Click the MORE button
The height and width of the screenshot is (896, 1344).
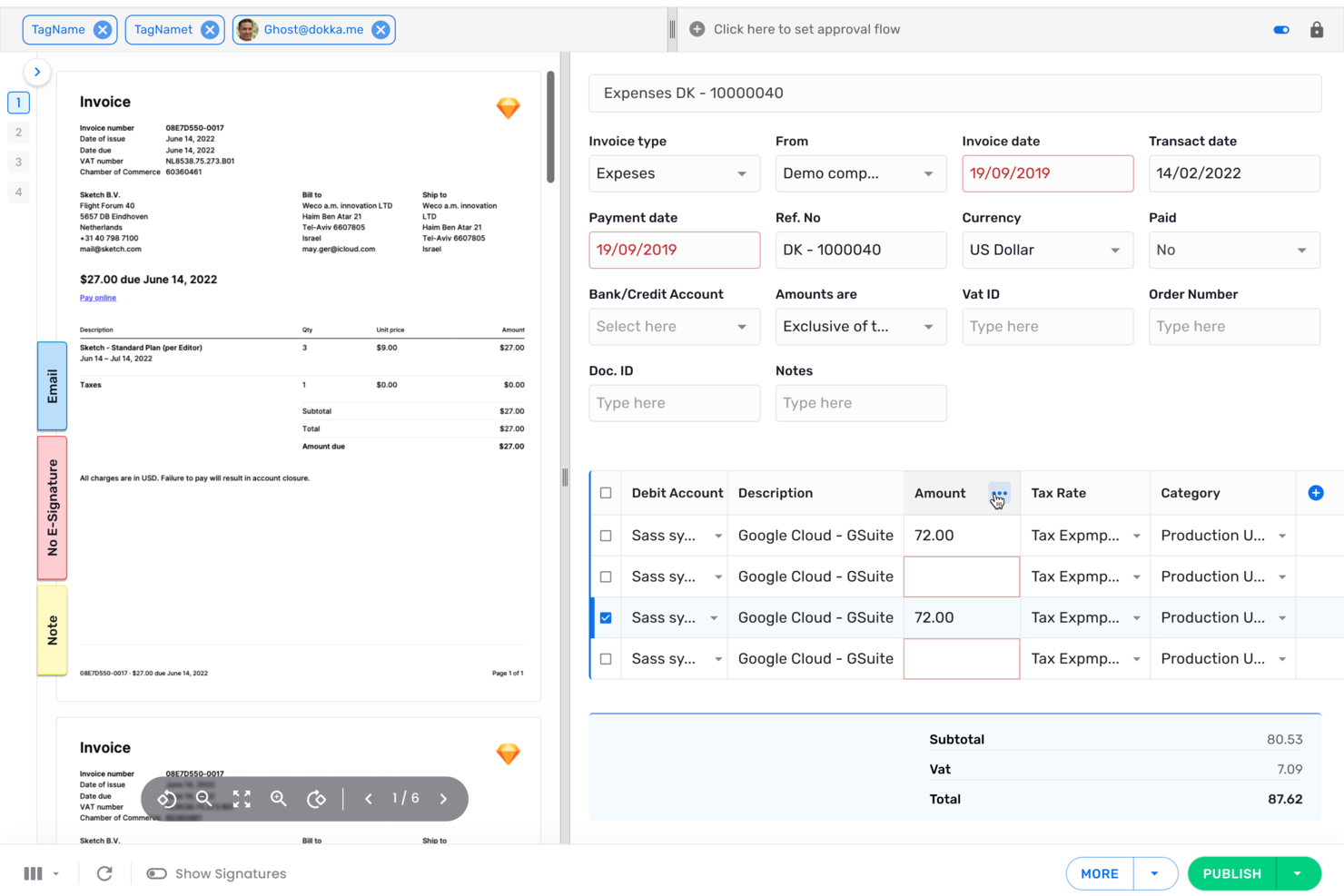pos(1099,872)
